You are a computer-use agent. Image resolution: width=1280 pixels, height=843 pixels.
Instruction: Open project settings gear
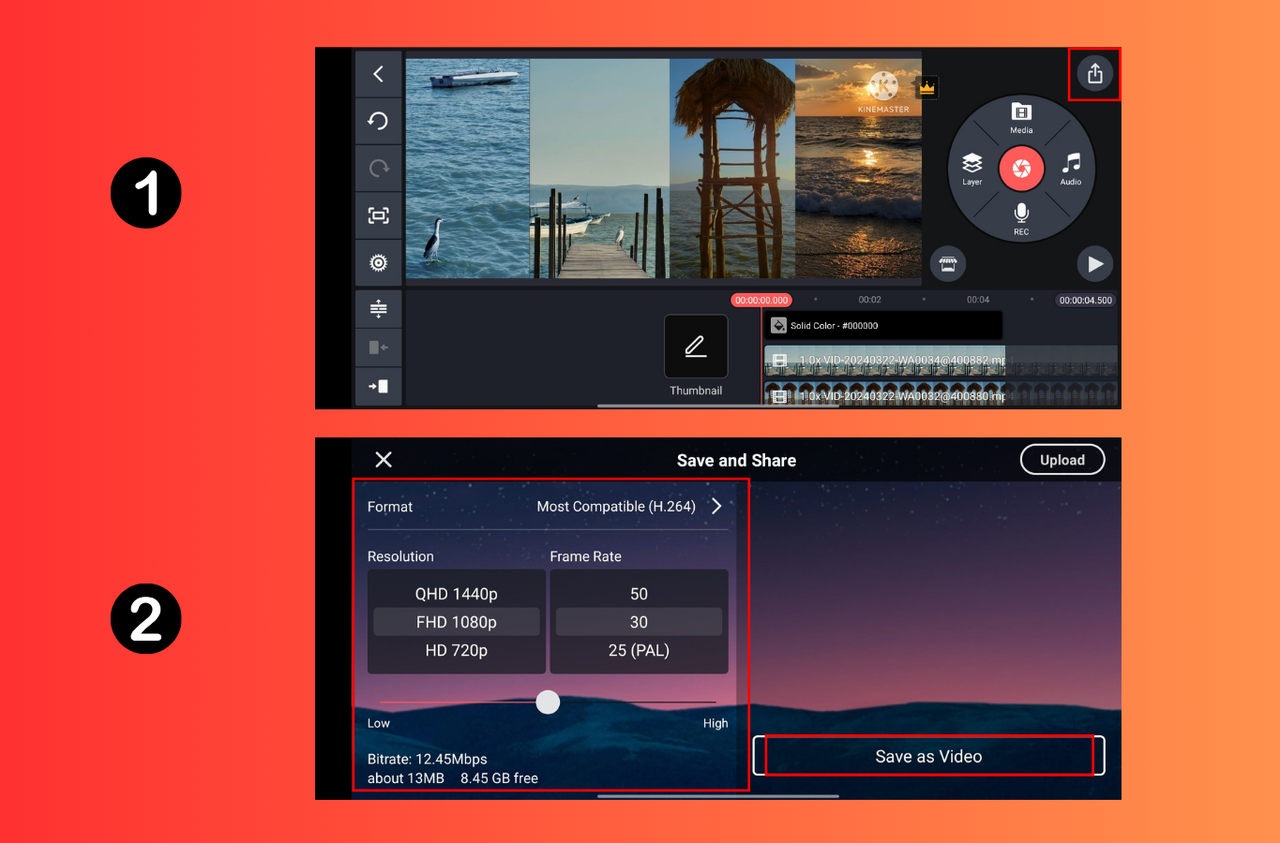pyautogui.click(x=378, y=262)
